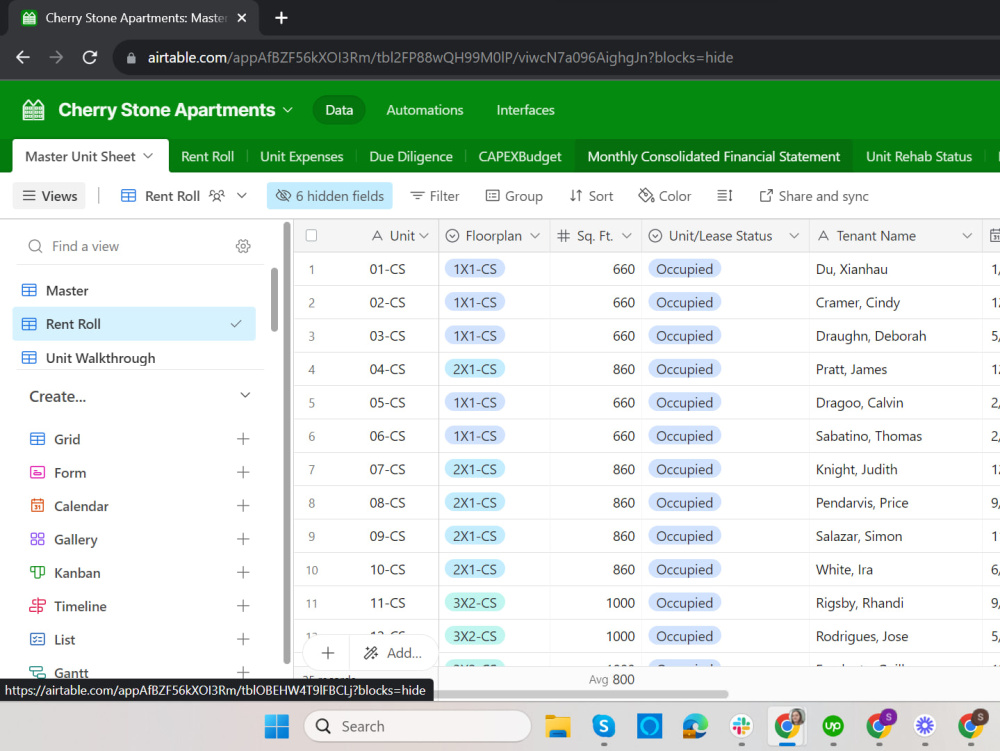
Task: Show the 6 hidden fields menu
Action: pos(330,196)
